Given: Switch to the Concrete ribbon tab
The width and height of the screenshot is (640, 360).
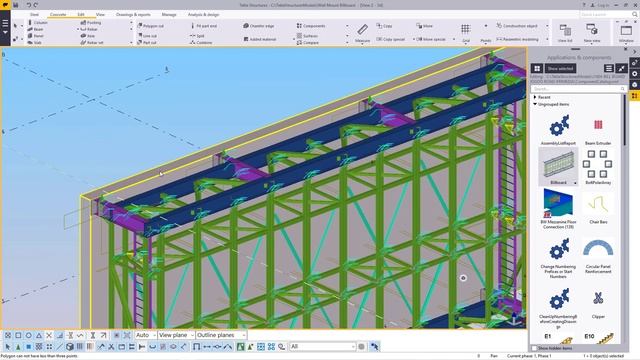Looking at the screenshot, I should (x=58, y=14).
